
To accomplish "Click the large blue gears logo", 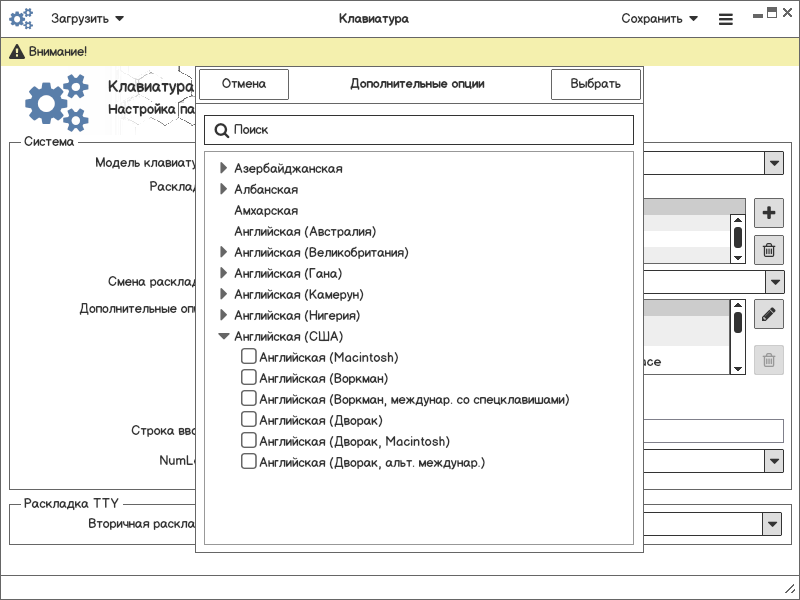I will 57,103.
